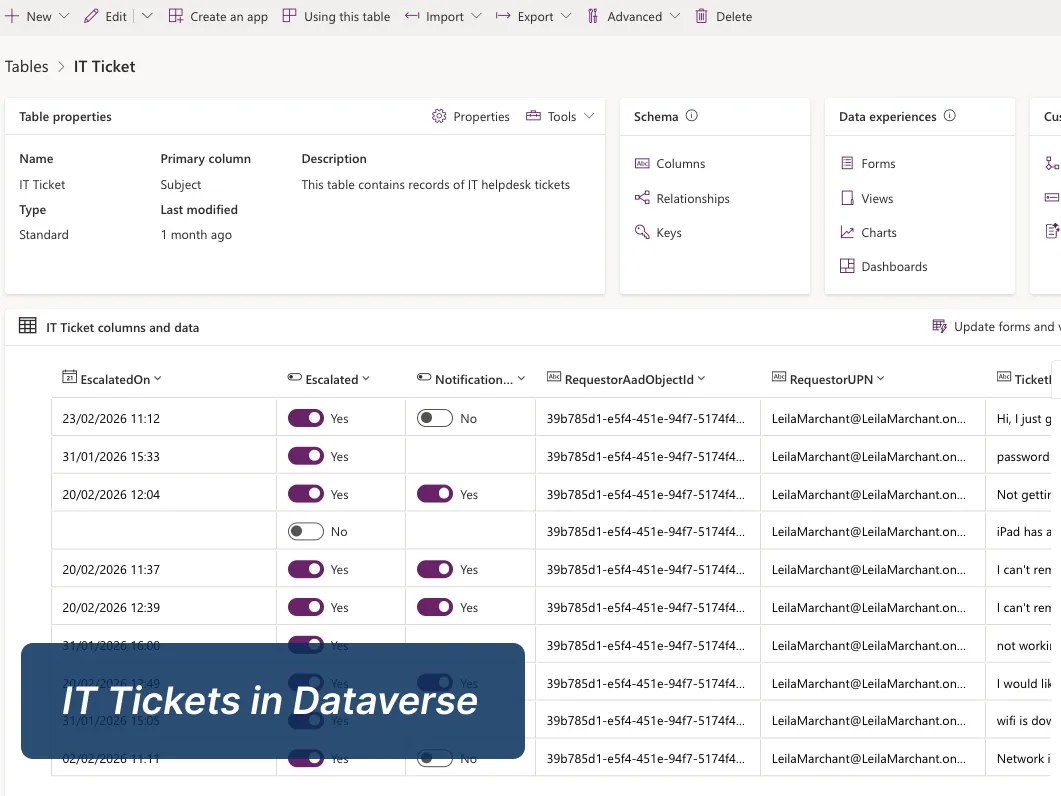Toggle Escalated for the 20/02/2026 12:04 row

[306, 494]
